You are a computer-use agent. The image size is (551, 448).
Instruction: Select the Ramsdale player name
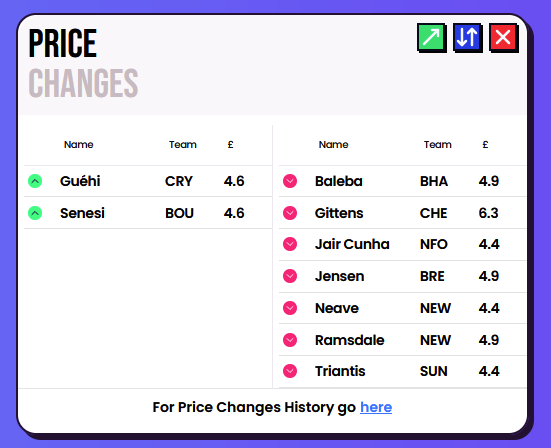click(350, 340)
